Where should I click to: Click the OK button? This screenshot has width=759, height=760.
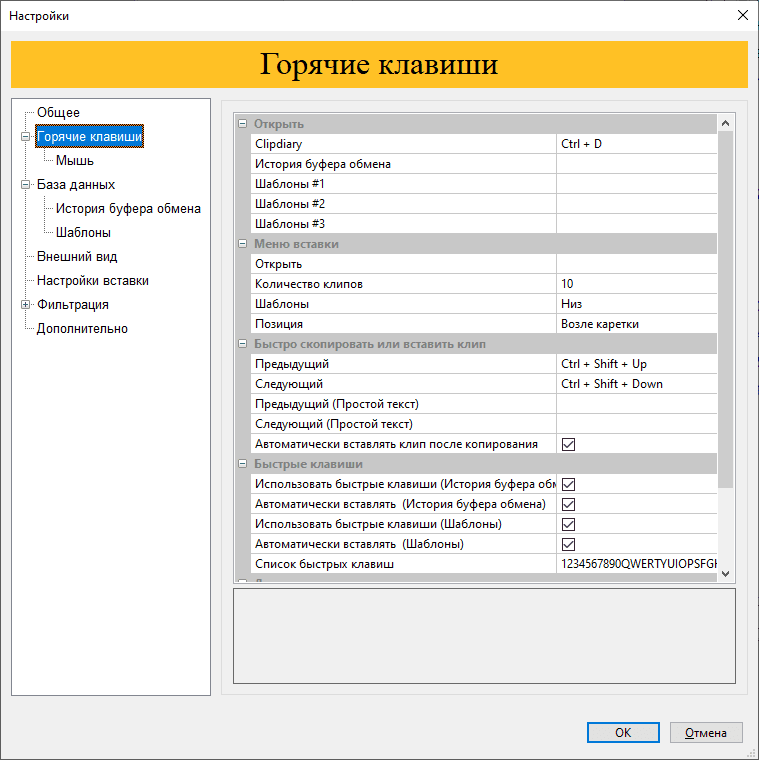point(622,732)
